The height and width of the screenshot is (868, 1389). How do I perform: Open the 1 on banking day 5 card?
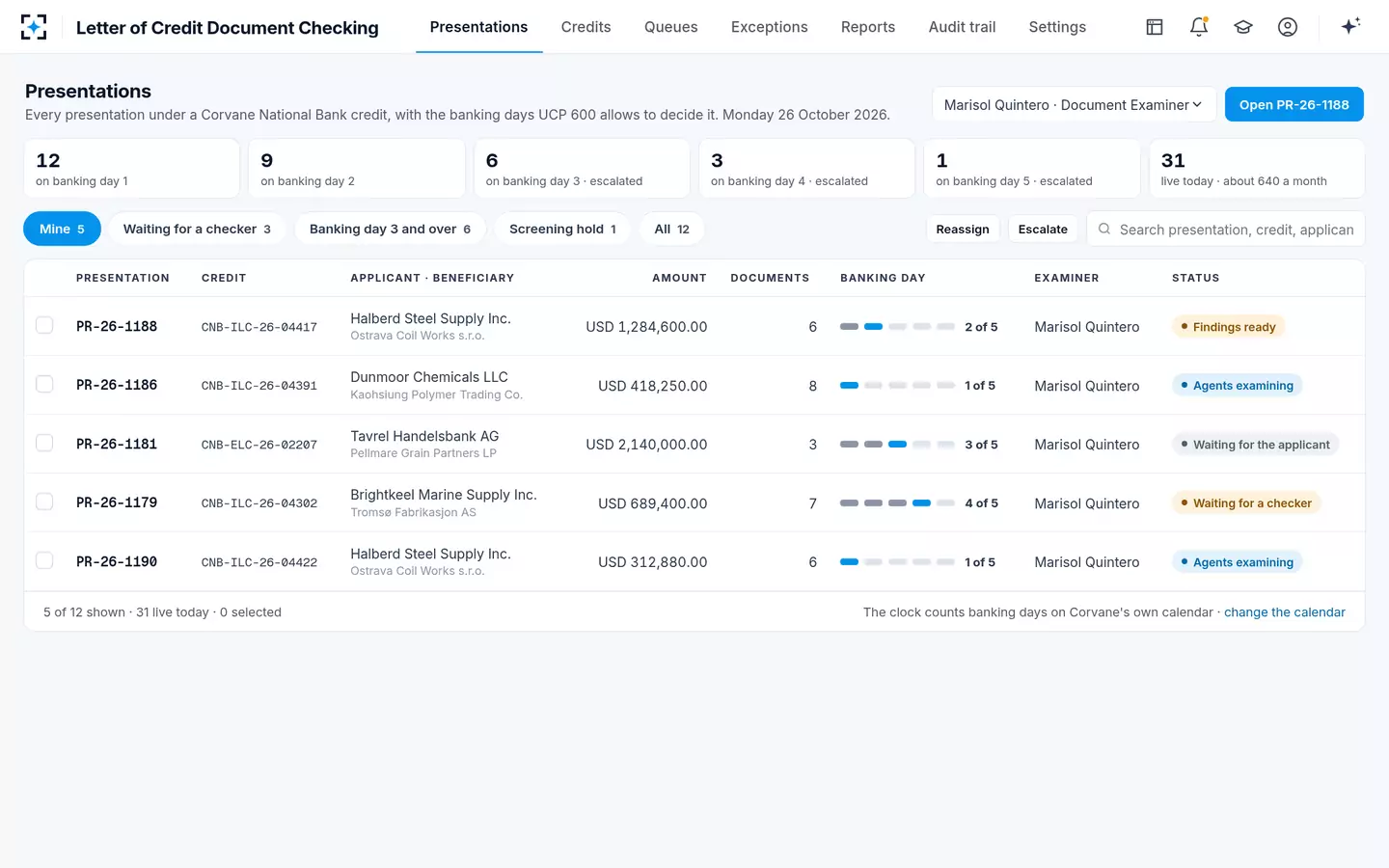click(x=1032, y=169)
